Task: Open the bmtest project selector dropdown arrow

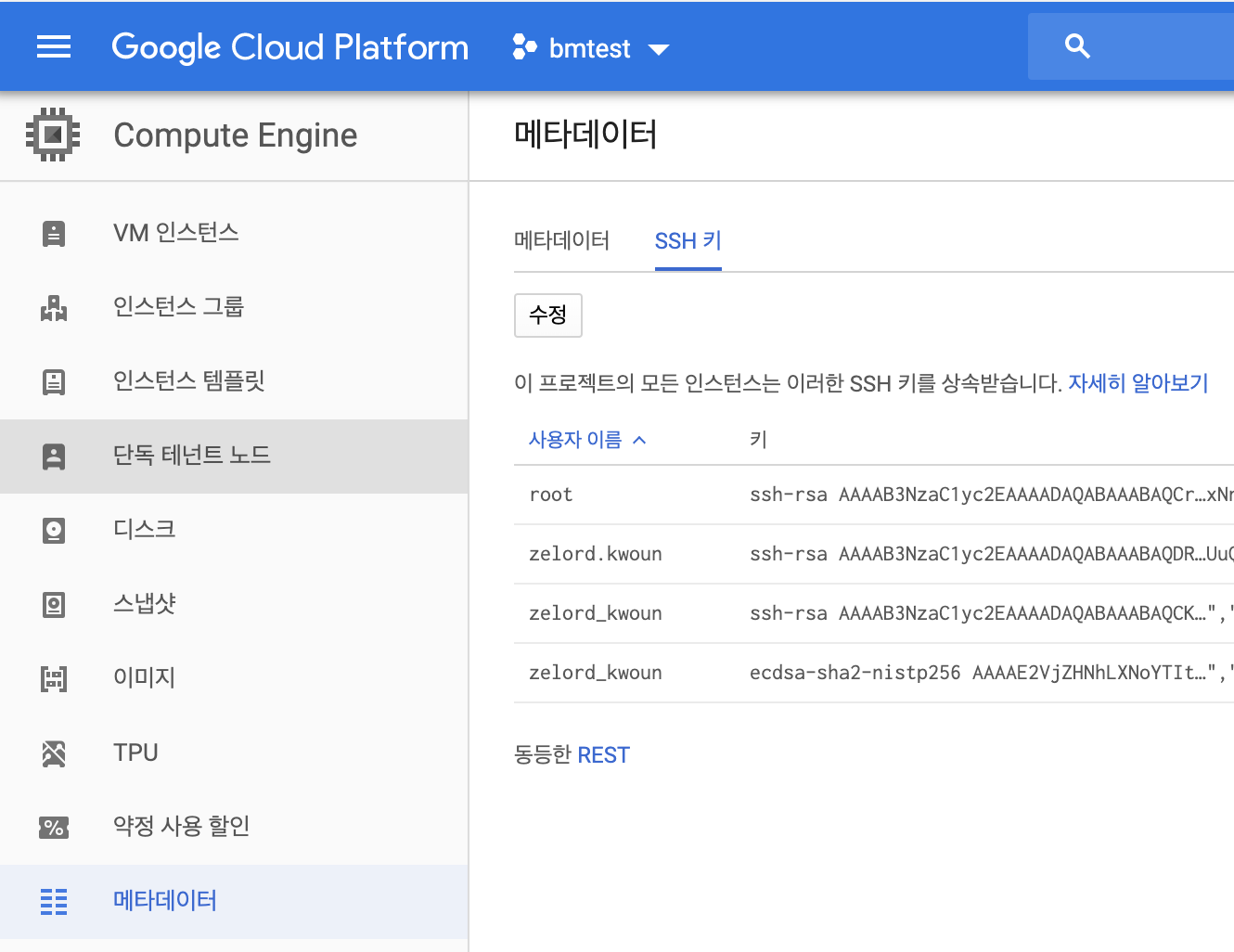Action: [x=659, y=49]
